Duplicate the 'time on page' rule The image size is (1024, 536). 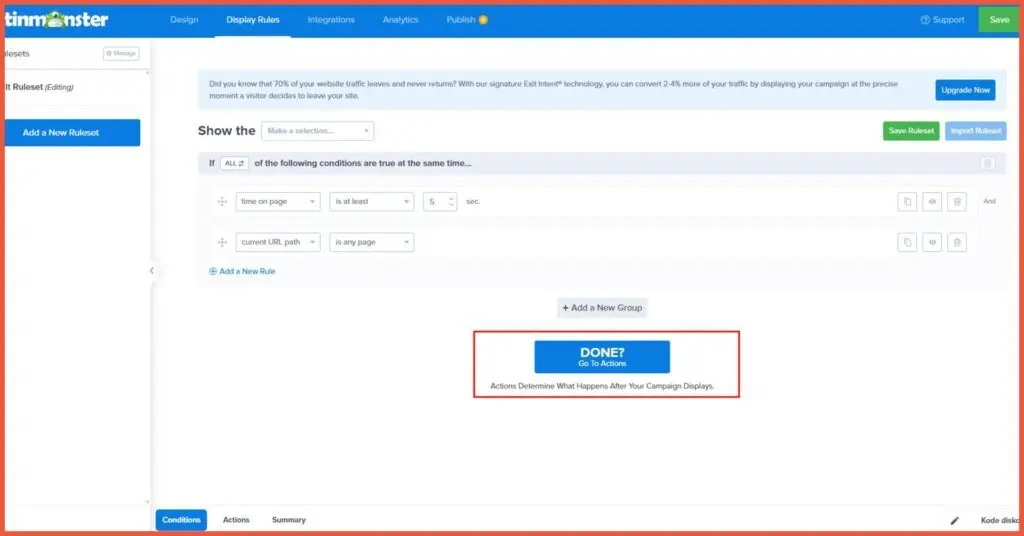(907, 202)
